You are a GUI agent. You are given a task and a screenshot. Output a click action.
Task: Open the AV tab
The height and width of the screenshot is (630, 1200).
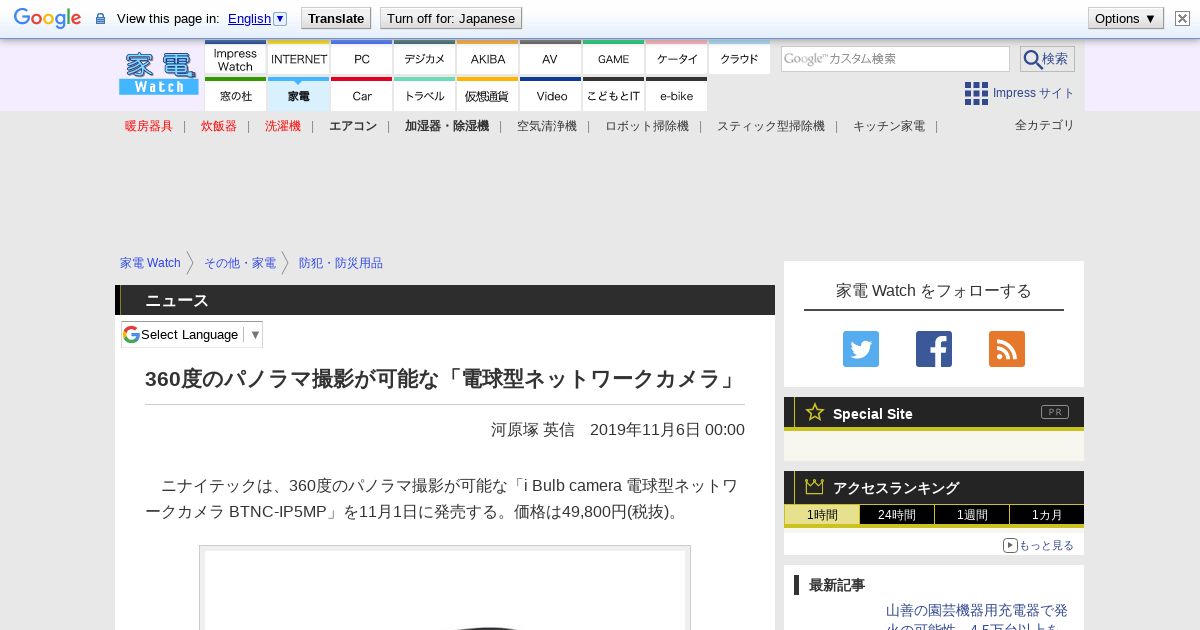click(x=550, y=59)
